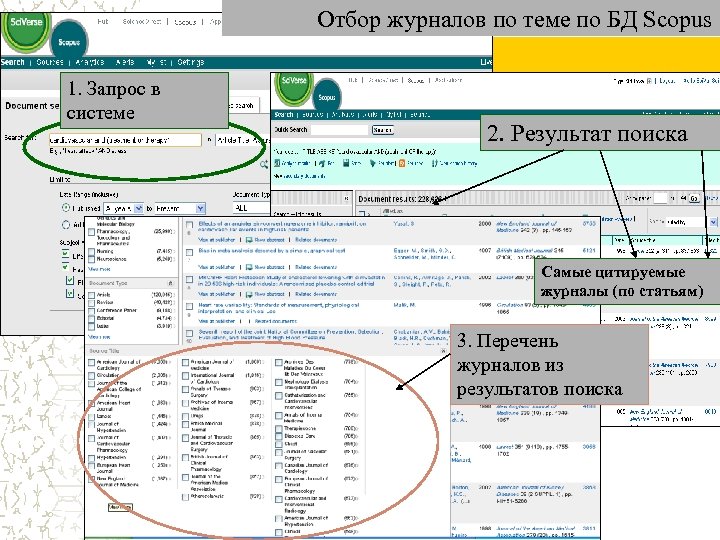Open the Sort by dropdown in results

click(691, 222)
